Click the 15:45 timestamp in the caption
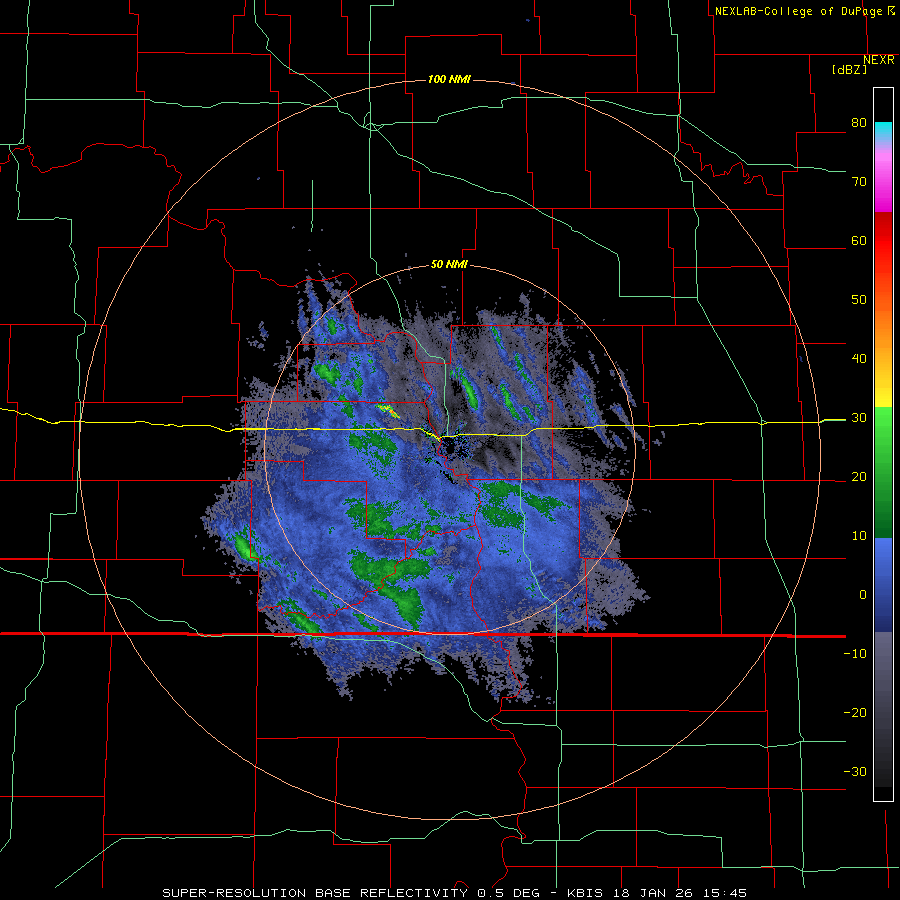Image resolution: width=900 pixels, height=900 pixels. [726, 893]
